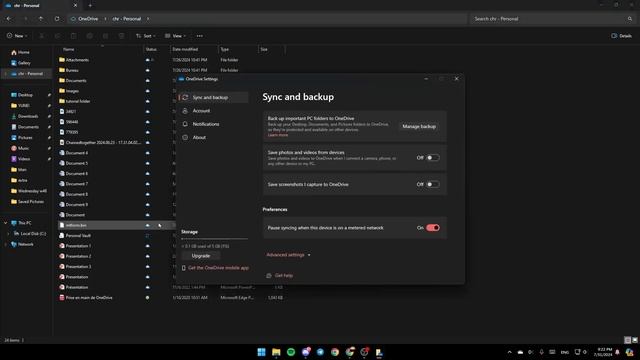Expand Advanced settings section
Screen dimensions: 640x360
288,255
